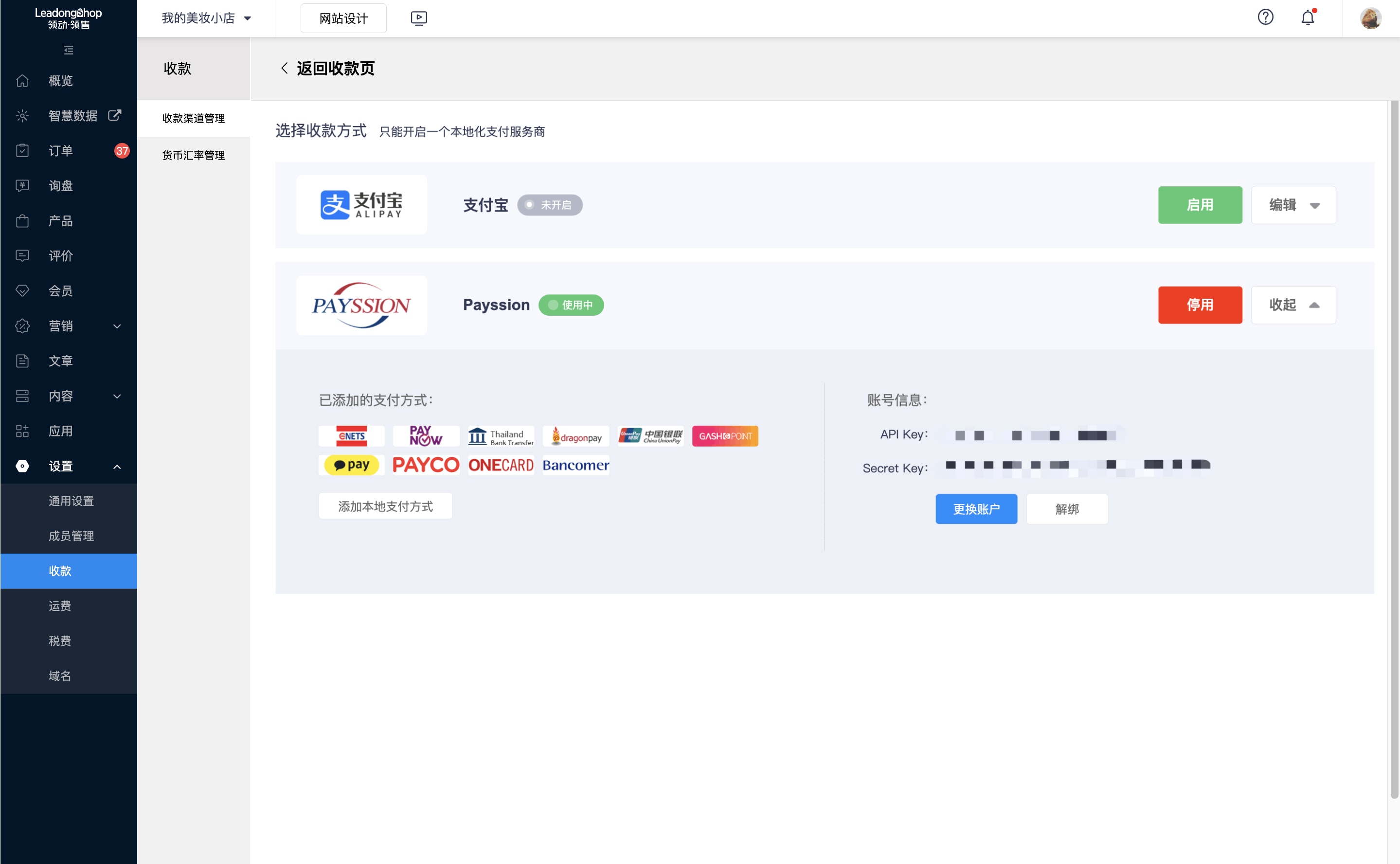1400x864 pixels.
Task: Click the 更换账户 button
Action: click(x=976, y=508)
